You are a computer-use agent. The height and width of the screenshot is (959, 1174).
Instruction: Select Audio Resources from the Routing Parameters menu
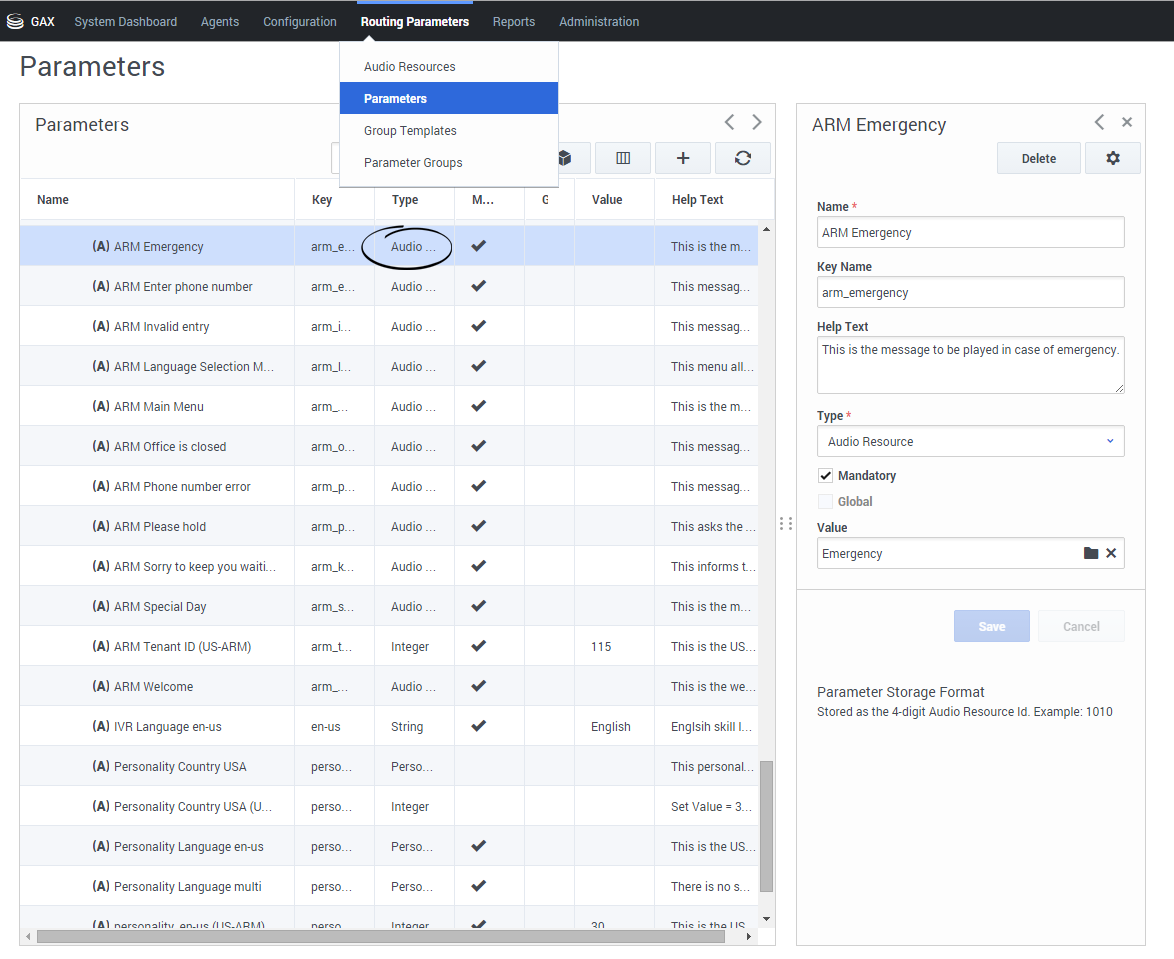409,67
